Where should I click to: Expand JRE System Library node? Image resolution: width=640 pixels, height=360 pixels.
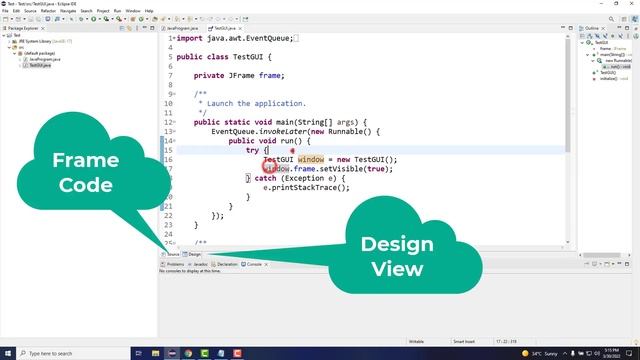coord(9,41)
